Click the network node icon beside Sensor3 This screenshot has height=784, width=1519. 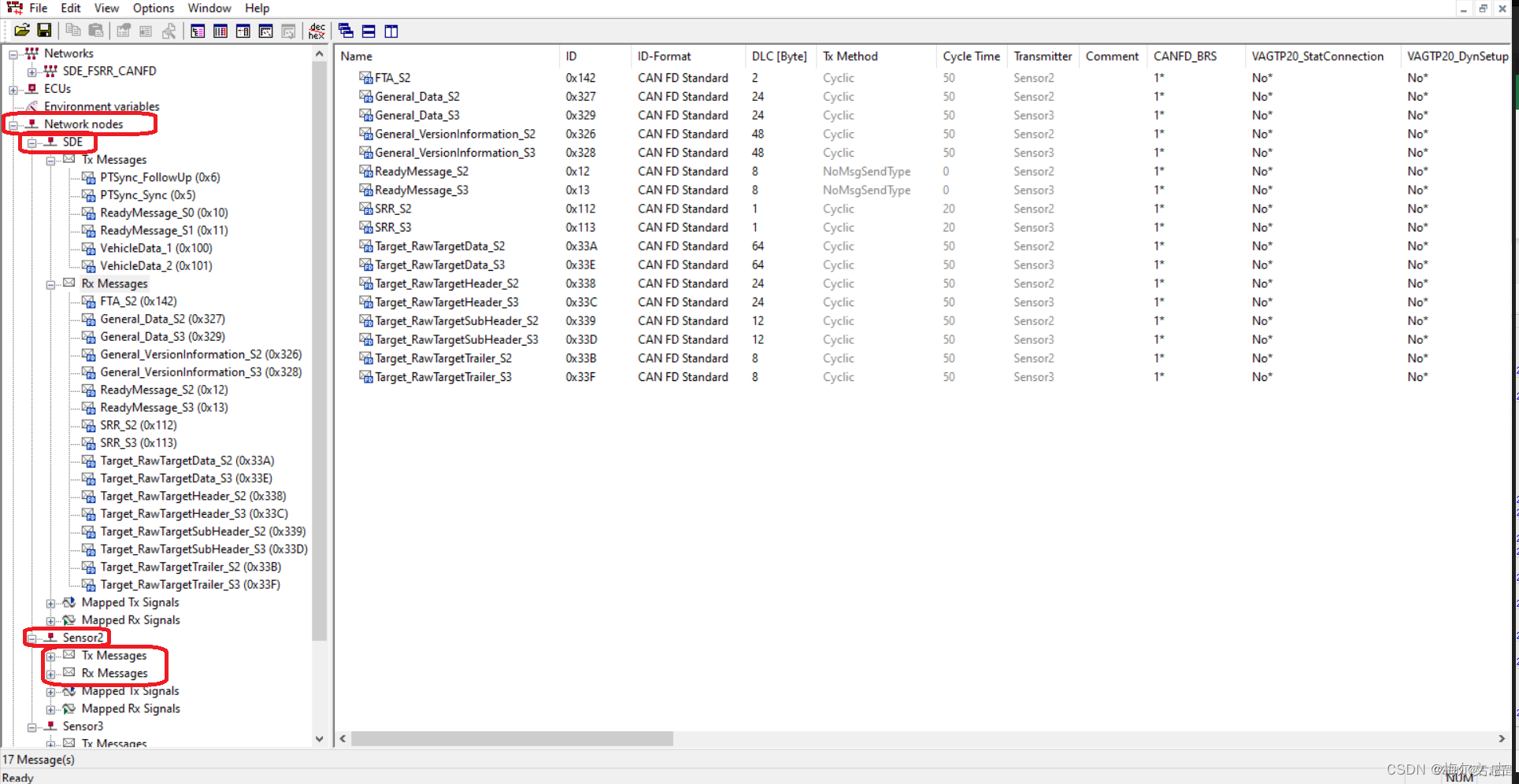(51, 726)
